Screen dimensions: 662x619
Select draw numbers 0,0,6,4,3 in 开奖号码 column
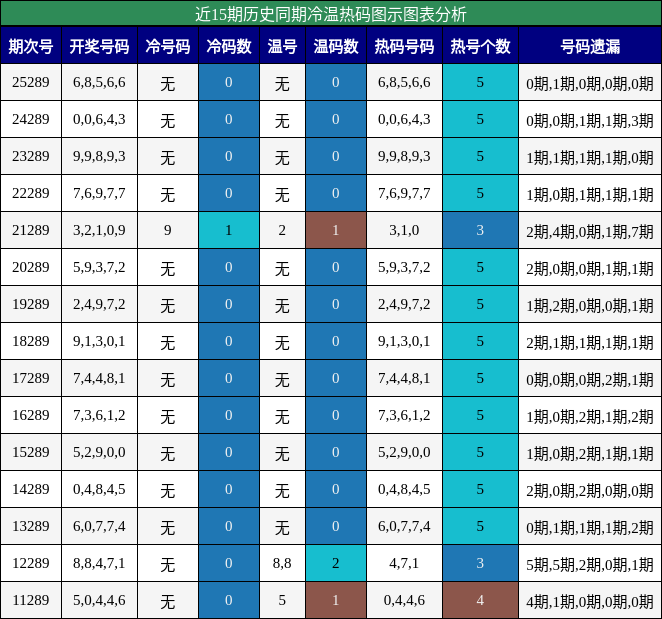click(99, 119)
